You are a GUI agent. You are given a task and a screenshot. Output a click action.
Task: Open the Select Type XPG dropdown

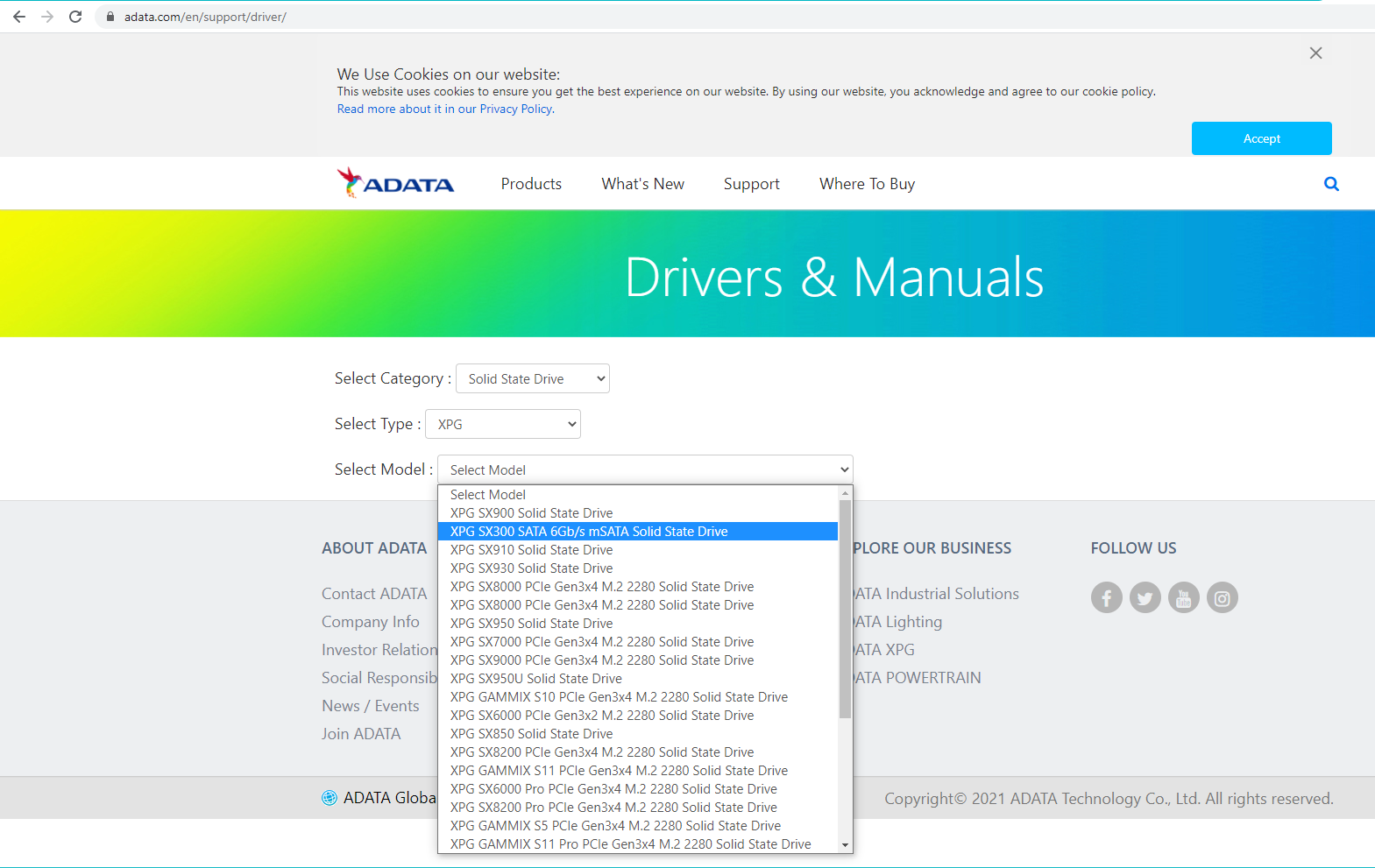503,424
